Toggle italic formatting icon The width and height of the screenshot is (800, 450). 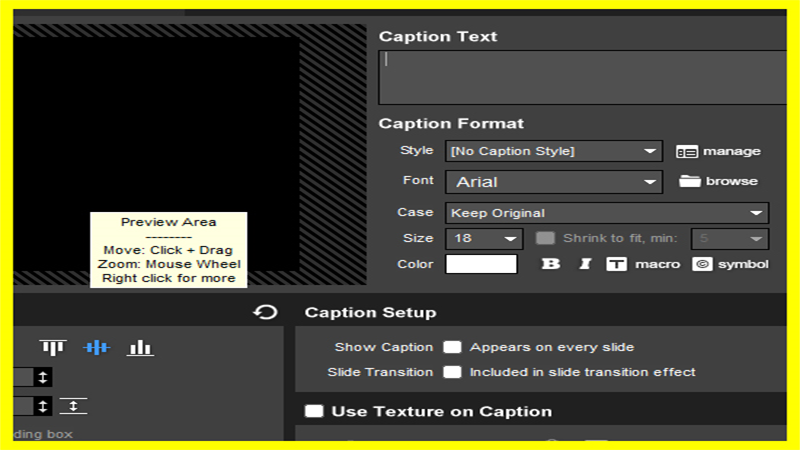click(x=585, y=264)
